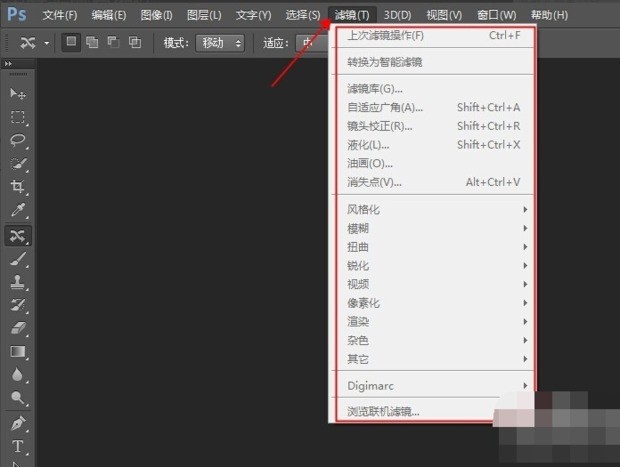Select the Pen tool
This screenshot has height=467, width=620.
(17, 423)
